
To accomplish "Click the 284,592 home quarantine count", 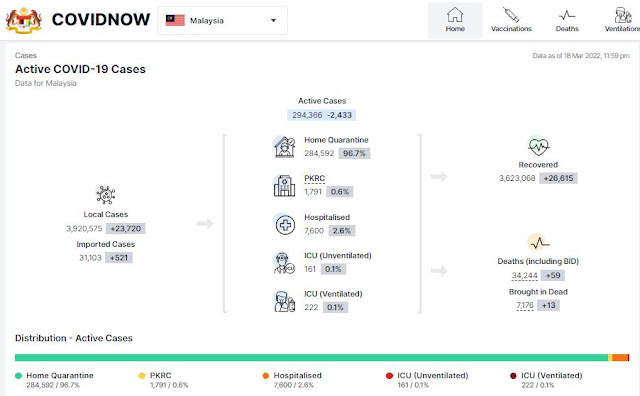I will pos(319,154).
